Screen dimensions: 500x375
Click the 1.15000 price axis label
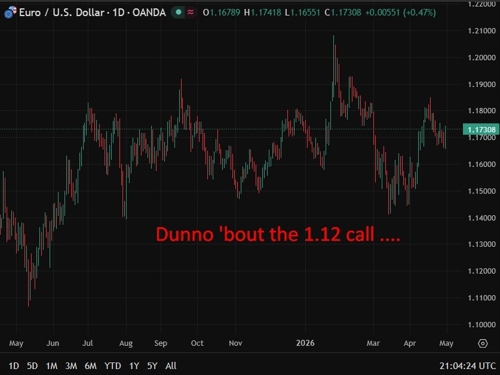tap(482, 191)
